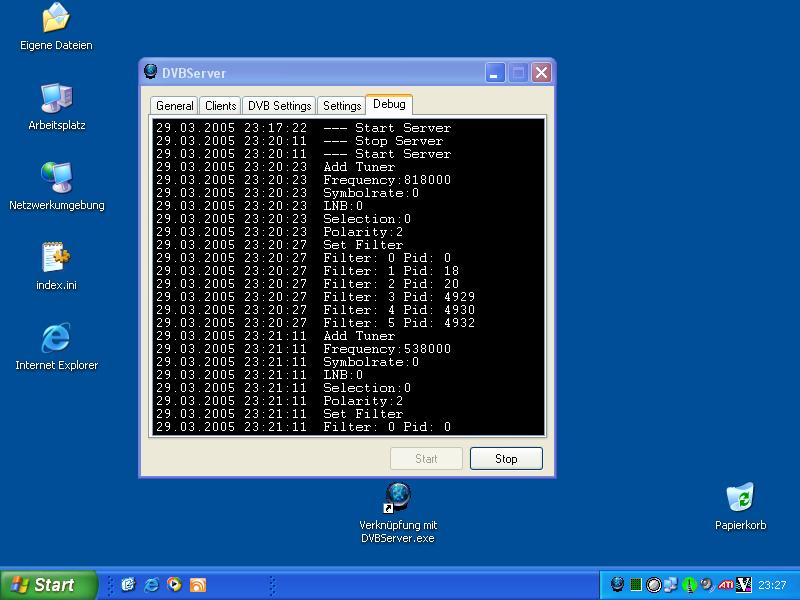
Task: Close the DVBServer window
Action: (541, 73)
